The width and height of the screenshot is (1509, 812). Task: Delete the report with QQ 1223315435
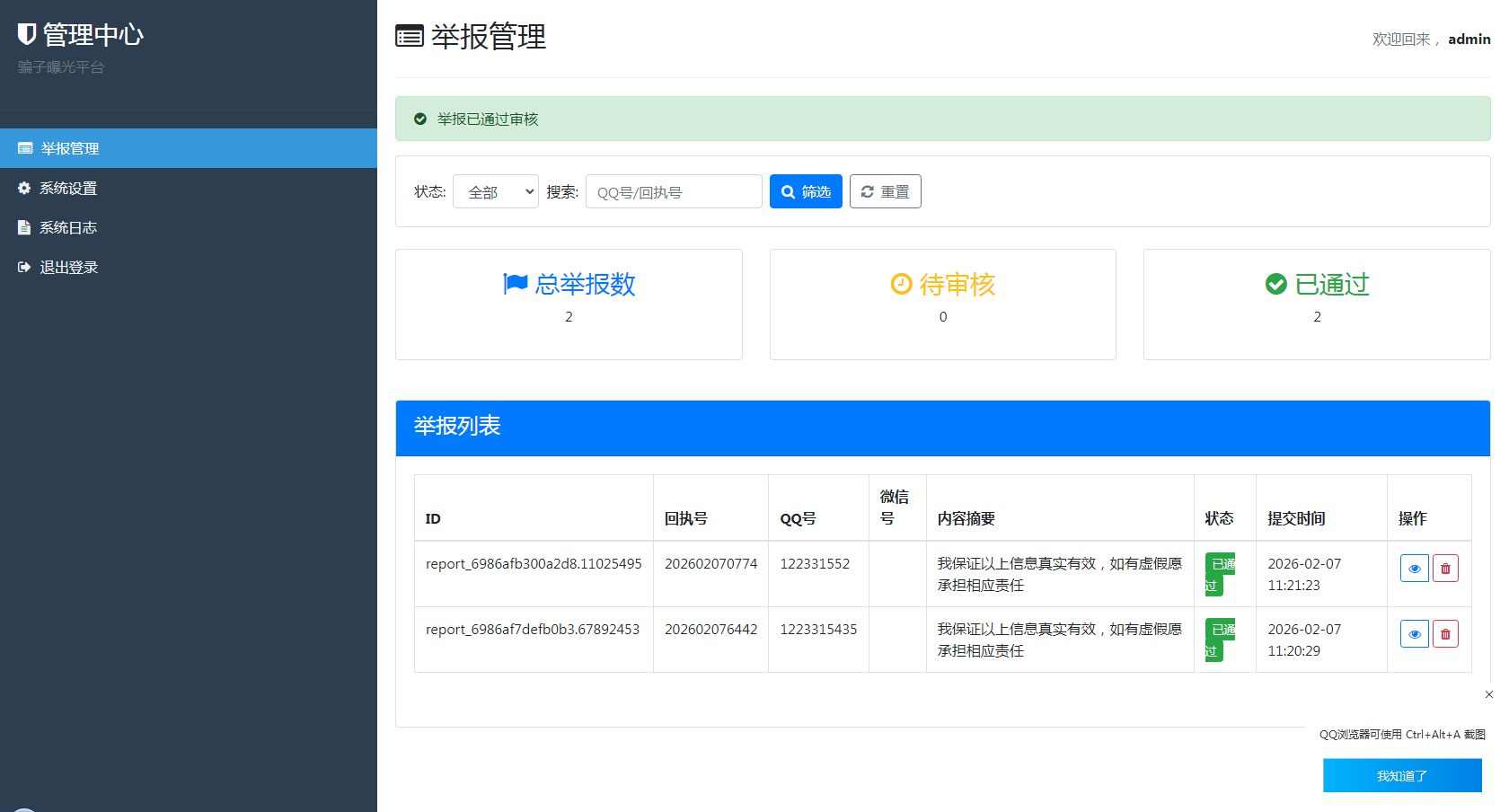tap(1445, 634)
